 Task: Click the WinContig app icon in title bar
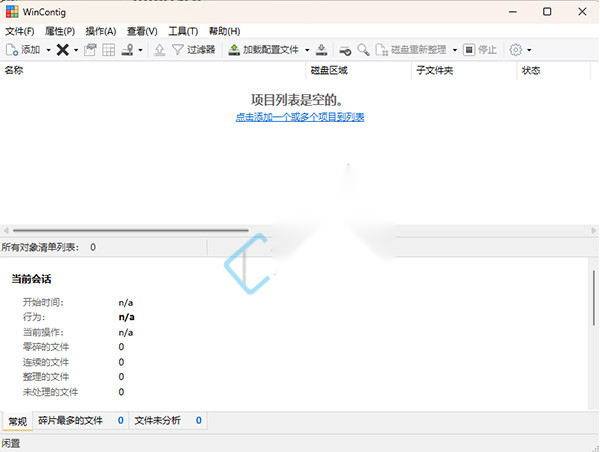point(12,12)
